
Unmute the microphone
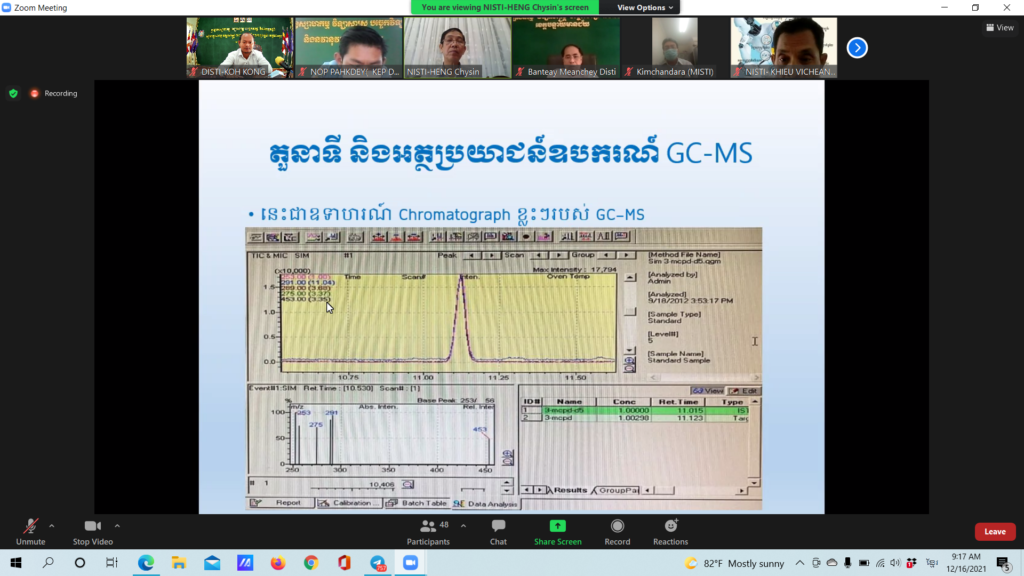point(31,530)
